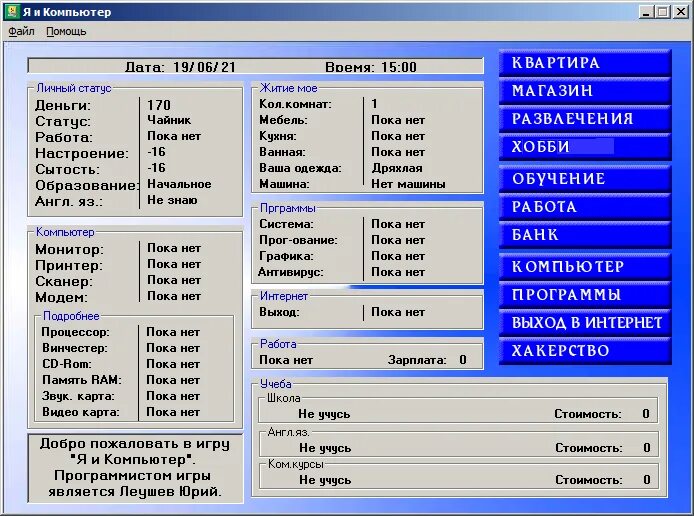Click Не учусь in Школа group
Screen dimensions: 694x516
point(324,414)
